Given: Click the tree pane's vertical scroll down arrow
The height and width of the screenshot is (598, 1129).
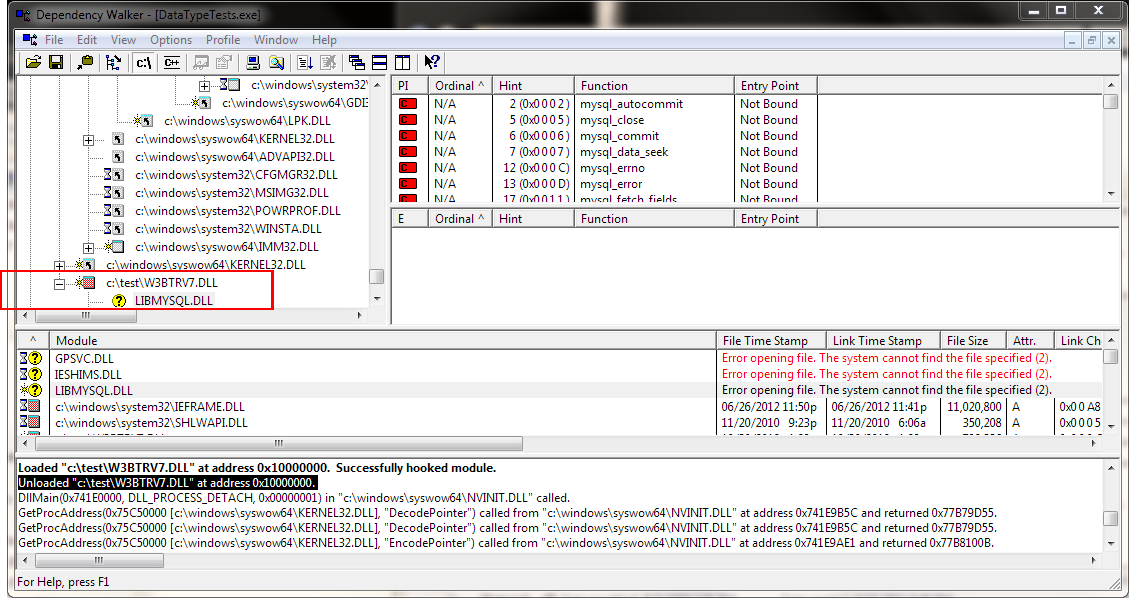Looking at the screenshot, I should [377, 299].
